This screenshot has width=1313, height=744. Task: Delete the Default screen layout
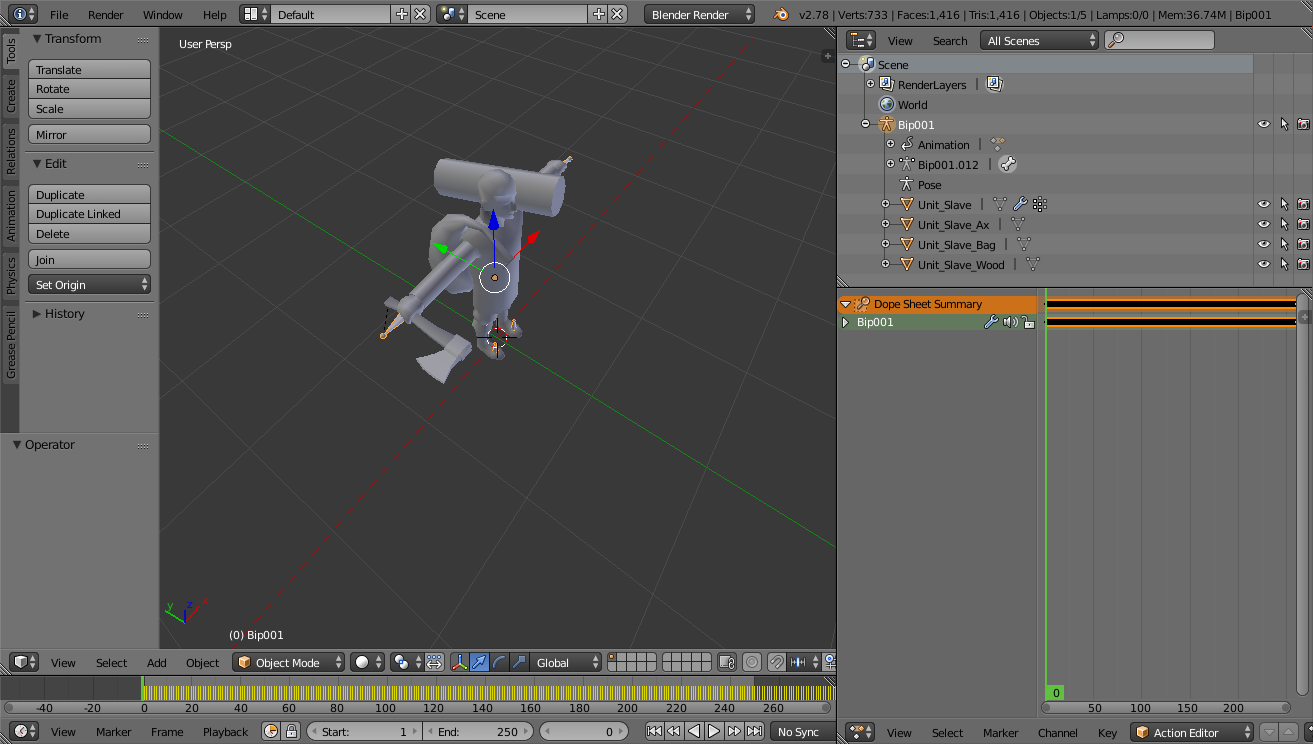pos(420,14)
